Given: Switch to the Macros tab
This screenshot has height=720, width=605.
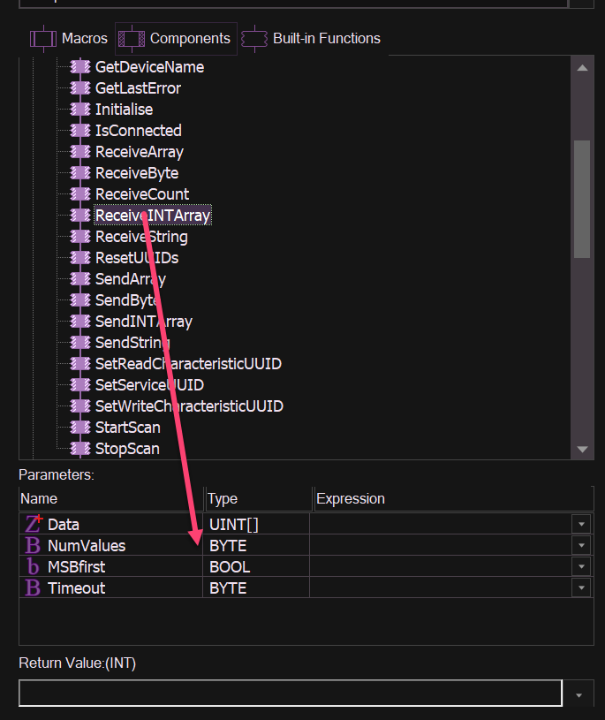Looking at the screenshot, I should coord(69,39).
